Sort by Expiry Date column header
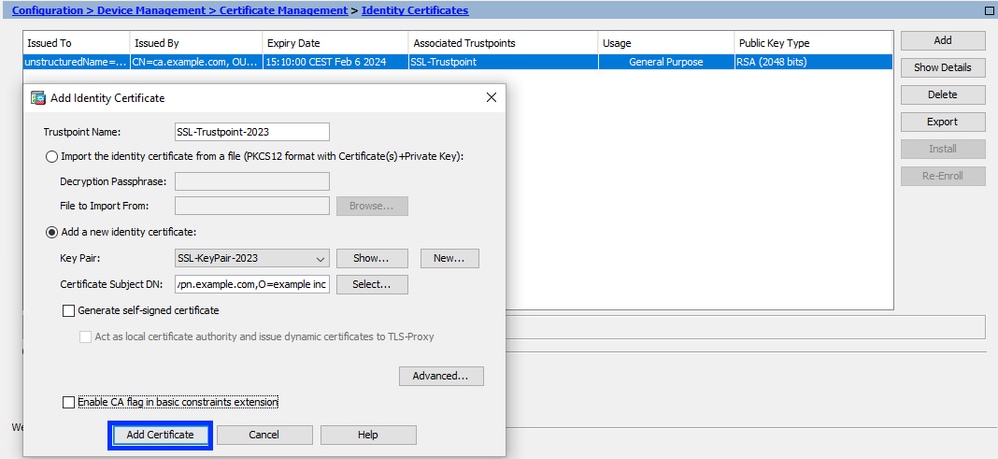 [x=335, y=43]
